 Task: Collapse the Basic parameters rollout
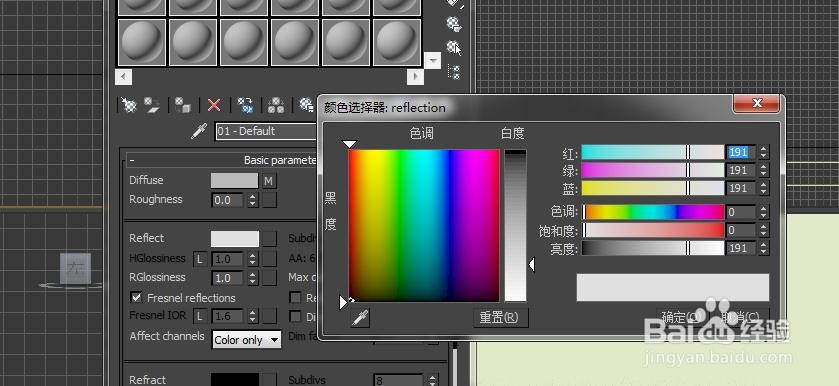click(x=132, y=160)
